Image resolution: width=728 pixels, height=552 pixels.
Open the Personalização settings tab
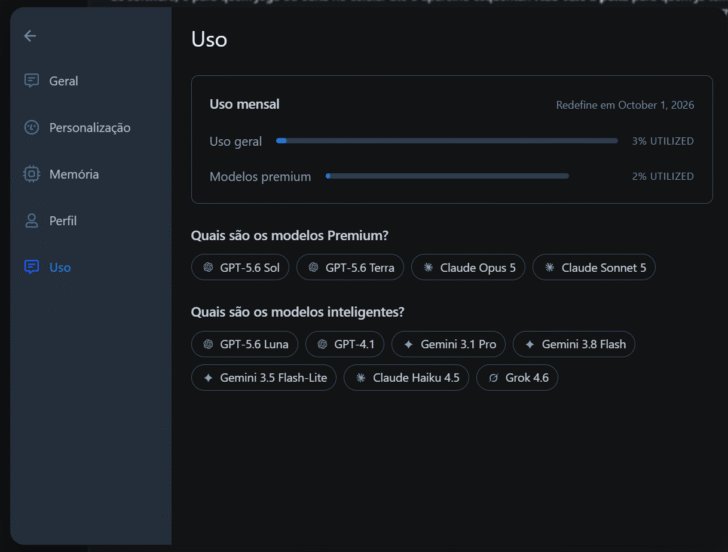(90, 128)
